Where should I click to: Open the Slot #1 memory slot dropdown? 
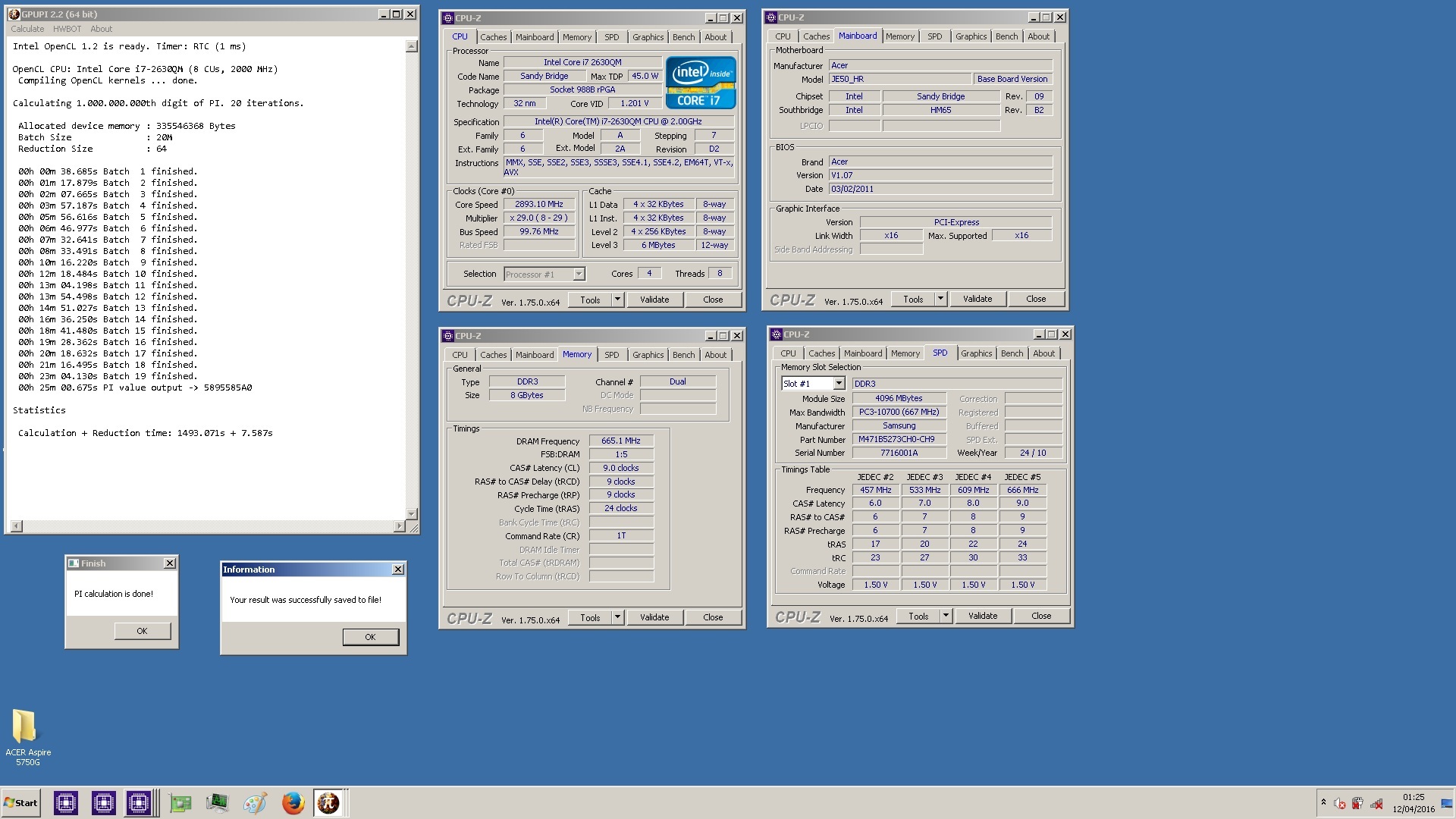[839, 384]
